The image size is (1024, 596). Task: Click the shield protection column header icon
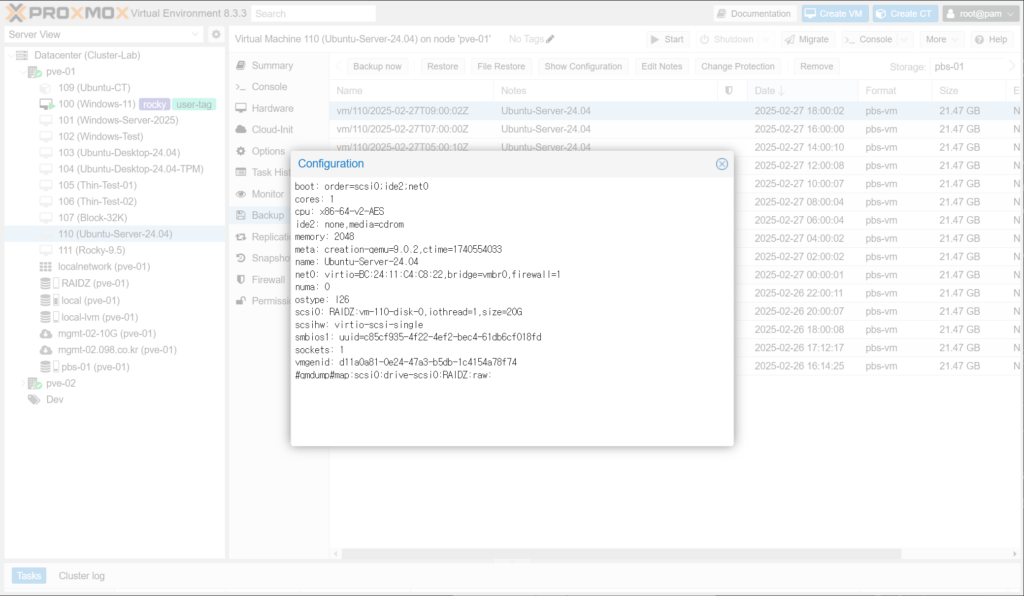click(x=728, y=91)
